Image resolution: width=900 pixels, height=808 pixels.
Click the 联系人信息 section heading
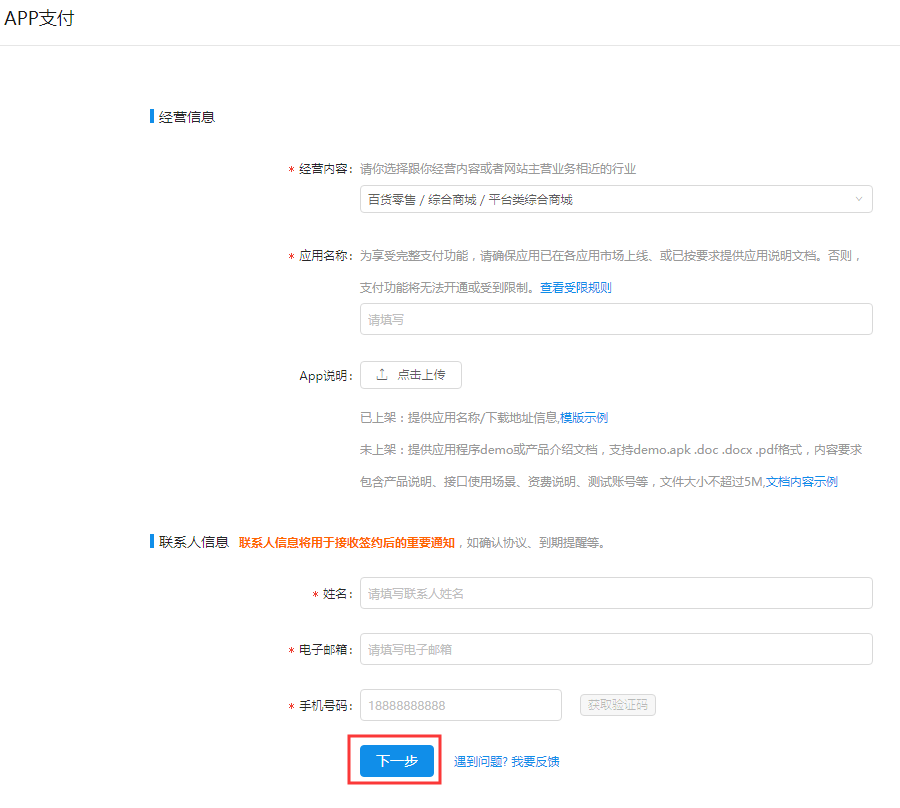point(194,542)
